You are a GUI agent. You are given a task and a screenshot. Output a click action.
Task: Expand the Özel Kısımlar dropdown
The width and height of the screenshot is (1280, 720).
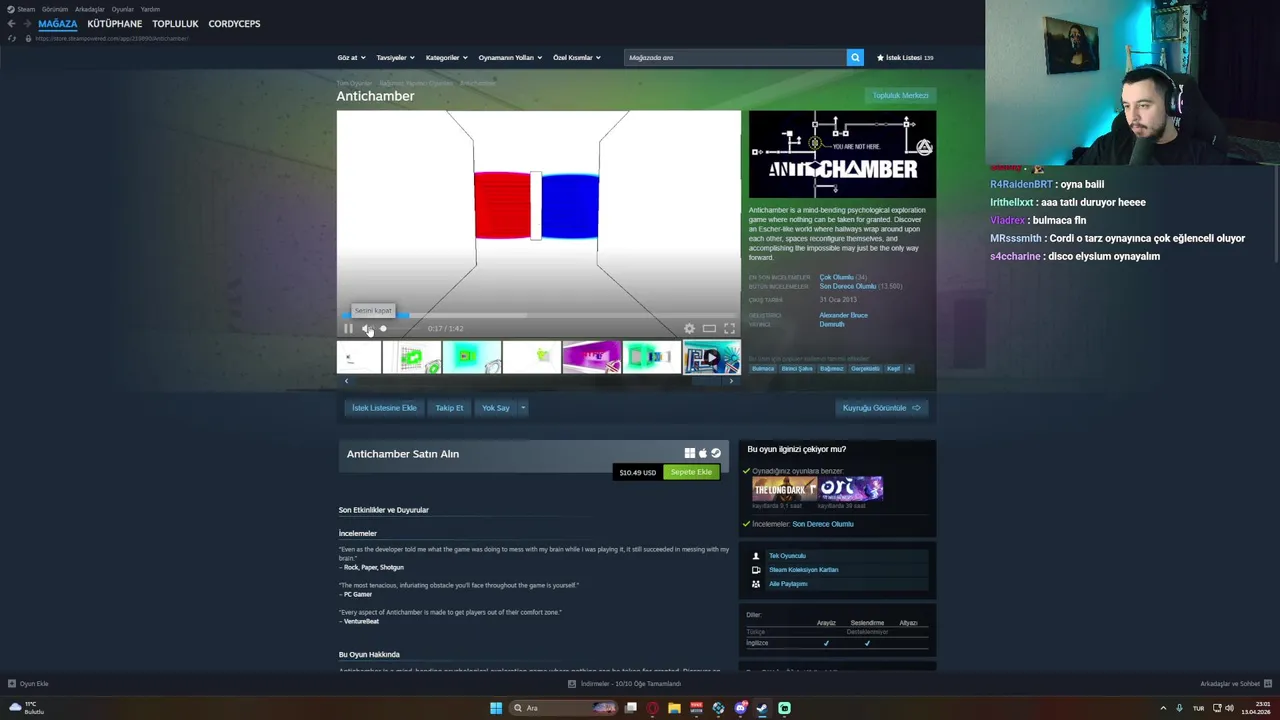(577, 57)
